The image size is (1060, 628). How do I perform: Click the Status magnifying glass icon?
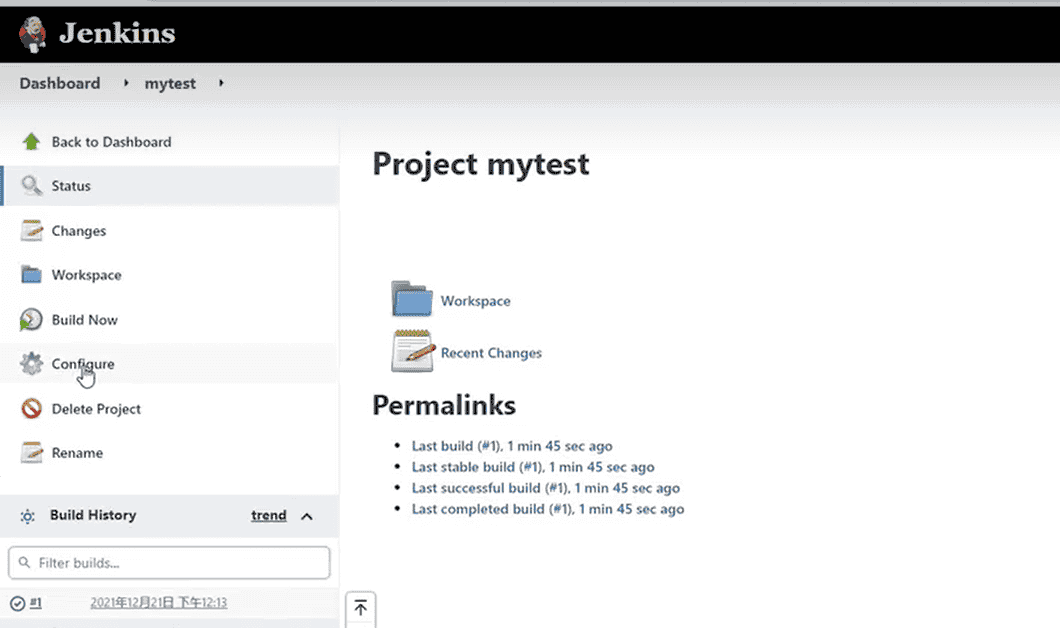click(32, 186)
